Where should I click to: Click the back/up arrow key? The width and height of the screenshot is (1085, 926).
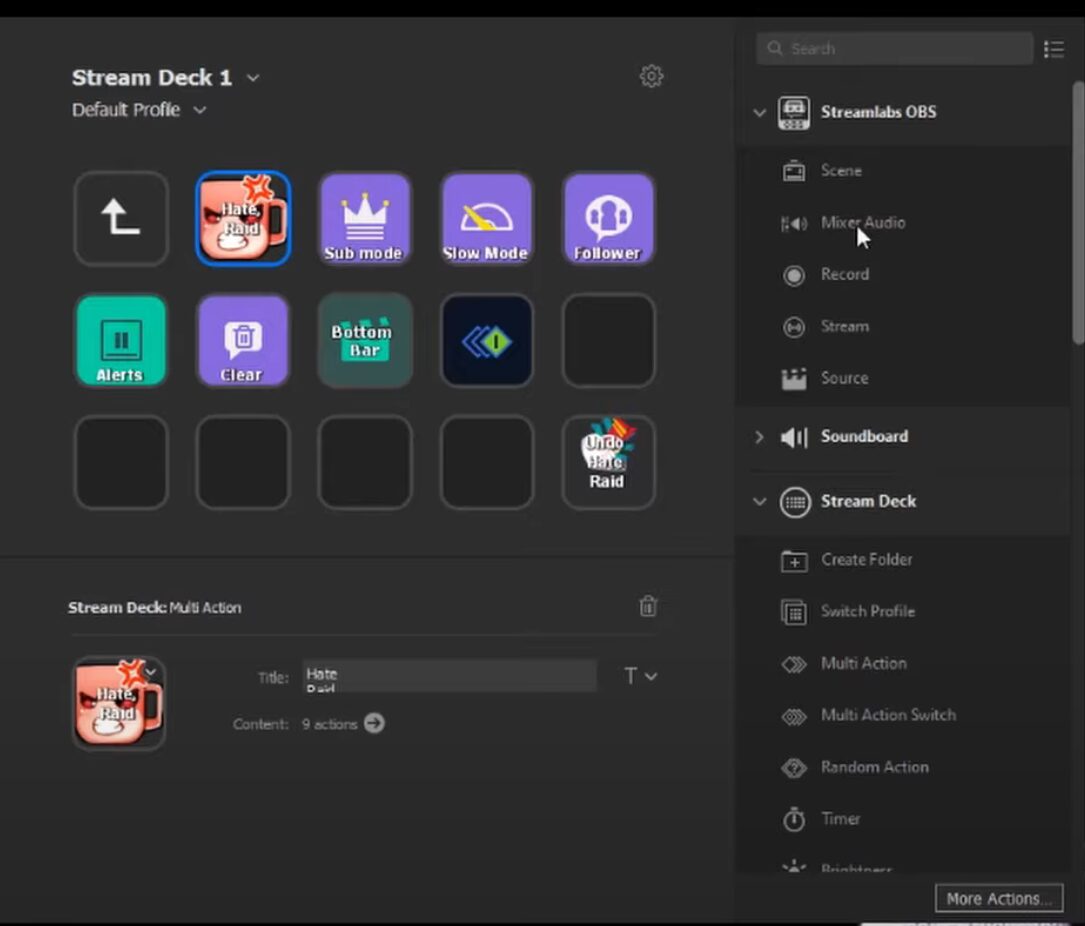[121, 219]
